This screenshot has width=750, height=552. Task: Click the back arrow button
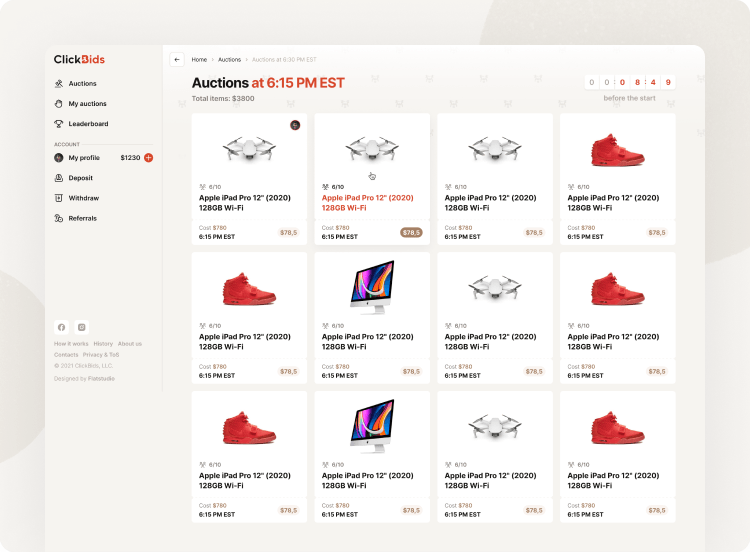[x=177, y=59]
